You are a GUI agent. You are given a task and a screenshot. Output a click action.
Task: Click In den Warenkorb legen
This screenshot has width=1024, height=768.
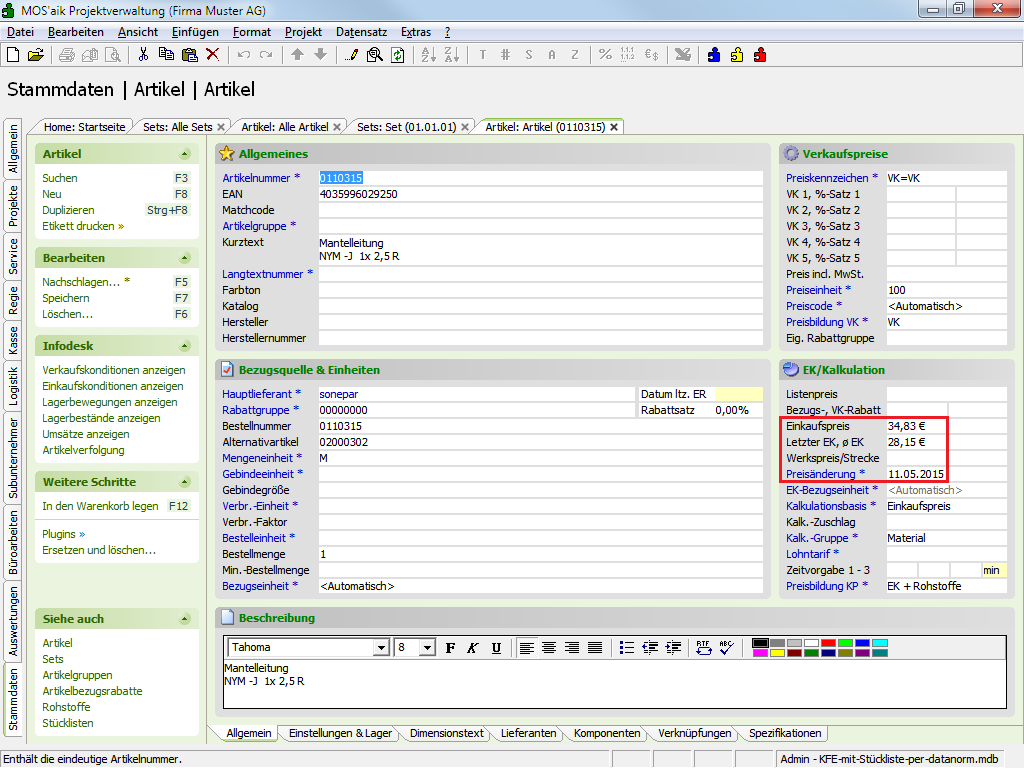pos(100,506)
